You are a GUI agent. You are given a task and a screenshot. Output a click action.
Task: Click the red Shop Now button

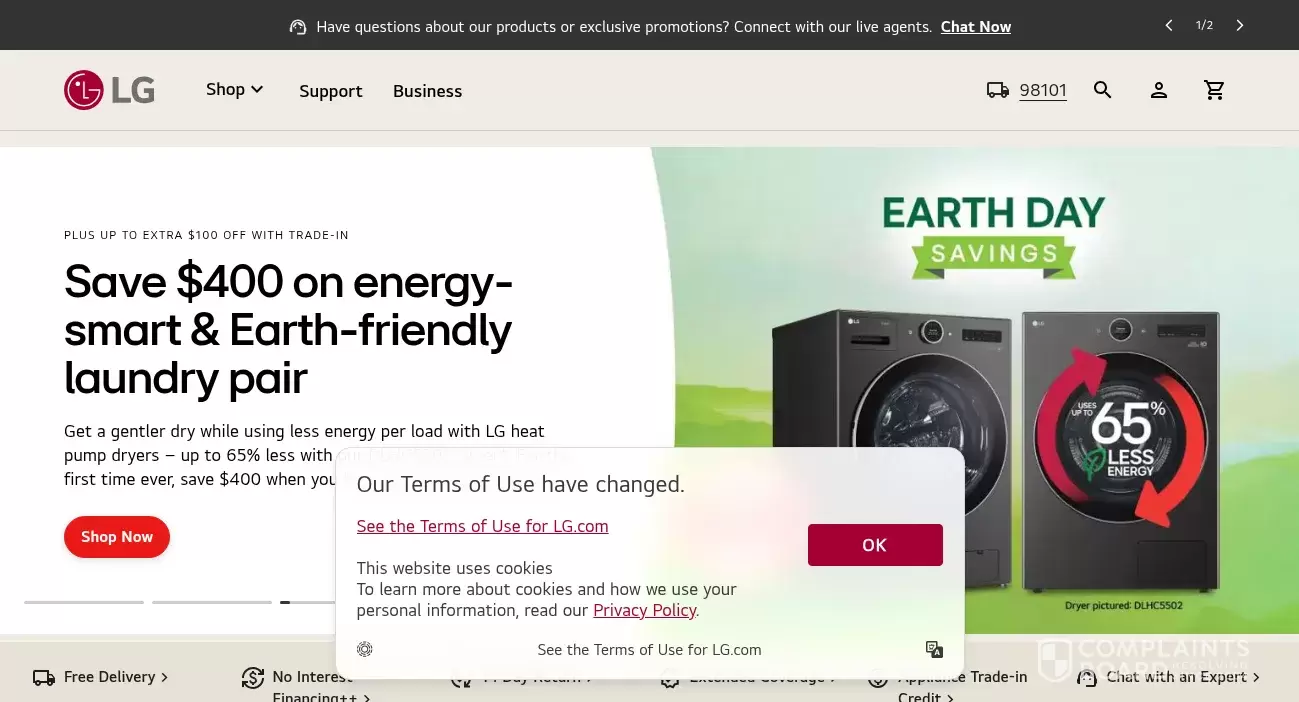117,537
